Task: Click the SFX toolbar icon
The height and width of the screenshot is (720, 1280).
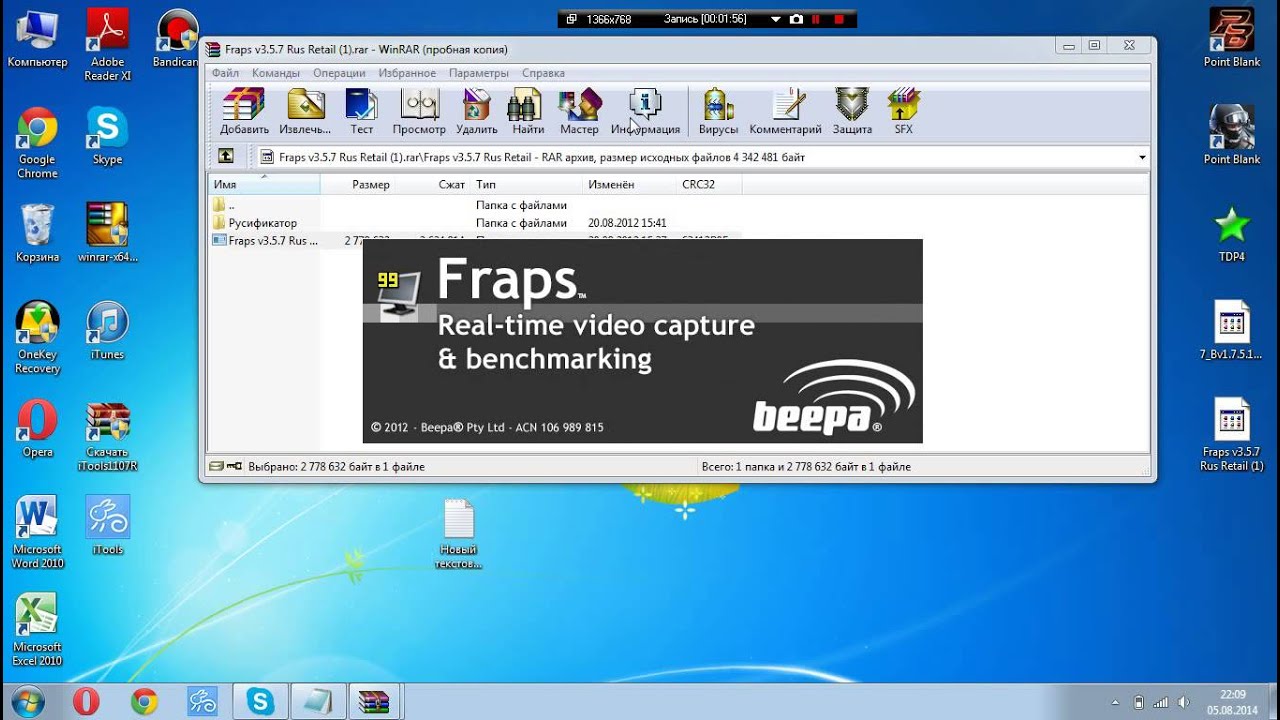Action: tap(903, 111)
